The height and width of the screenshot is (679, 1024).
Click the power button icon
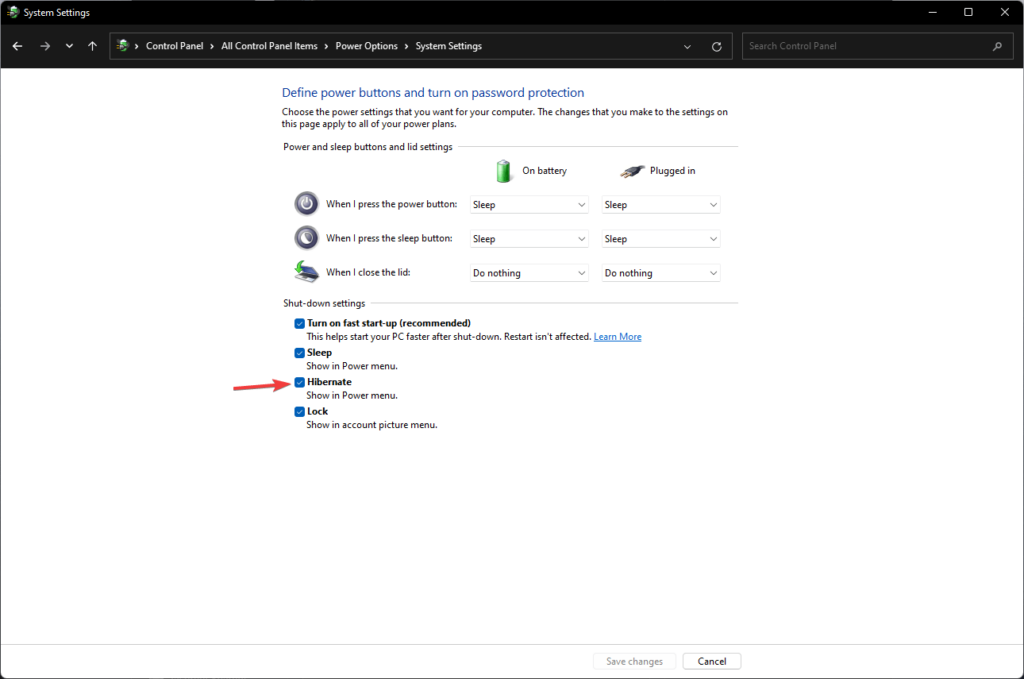306,204
